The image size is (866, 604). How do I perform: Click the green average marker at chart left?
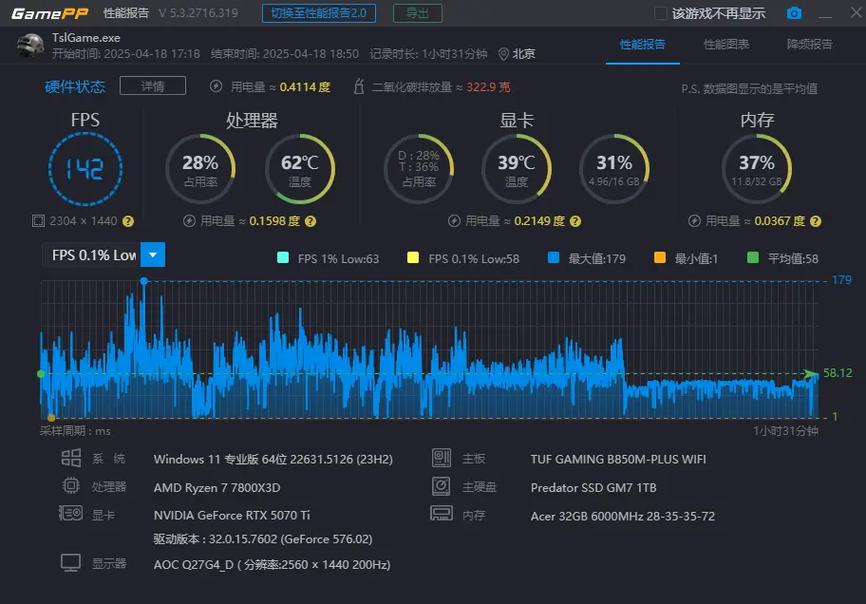[x=41, y=374]
